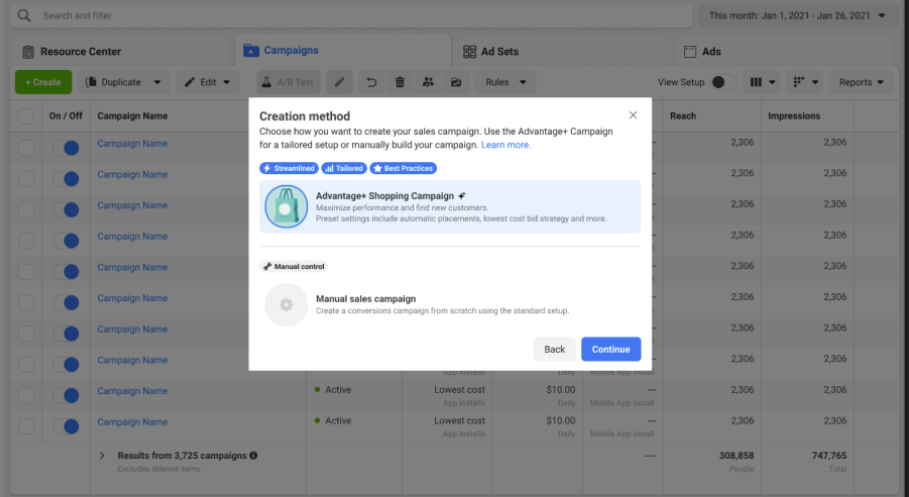Open the Rules dropdown menu
The image size is (909, 497).
[504, 82]
